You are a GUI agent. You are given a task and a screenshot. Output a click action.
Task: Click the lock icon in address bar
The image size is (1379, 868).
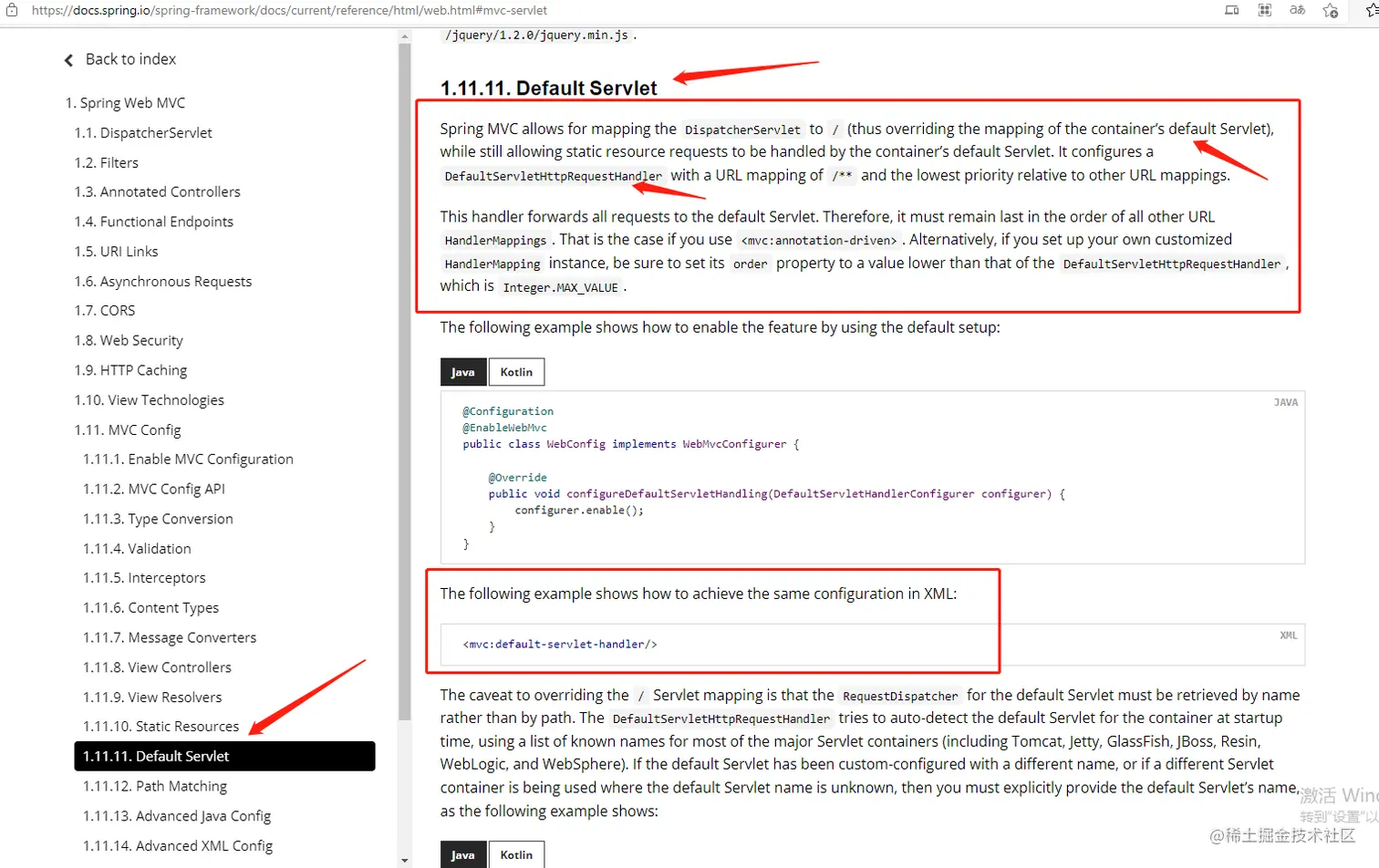coord(12,10)
